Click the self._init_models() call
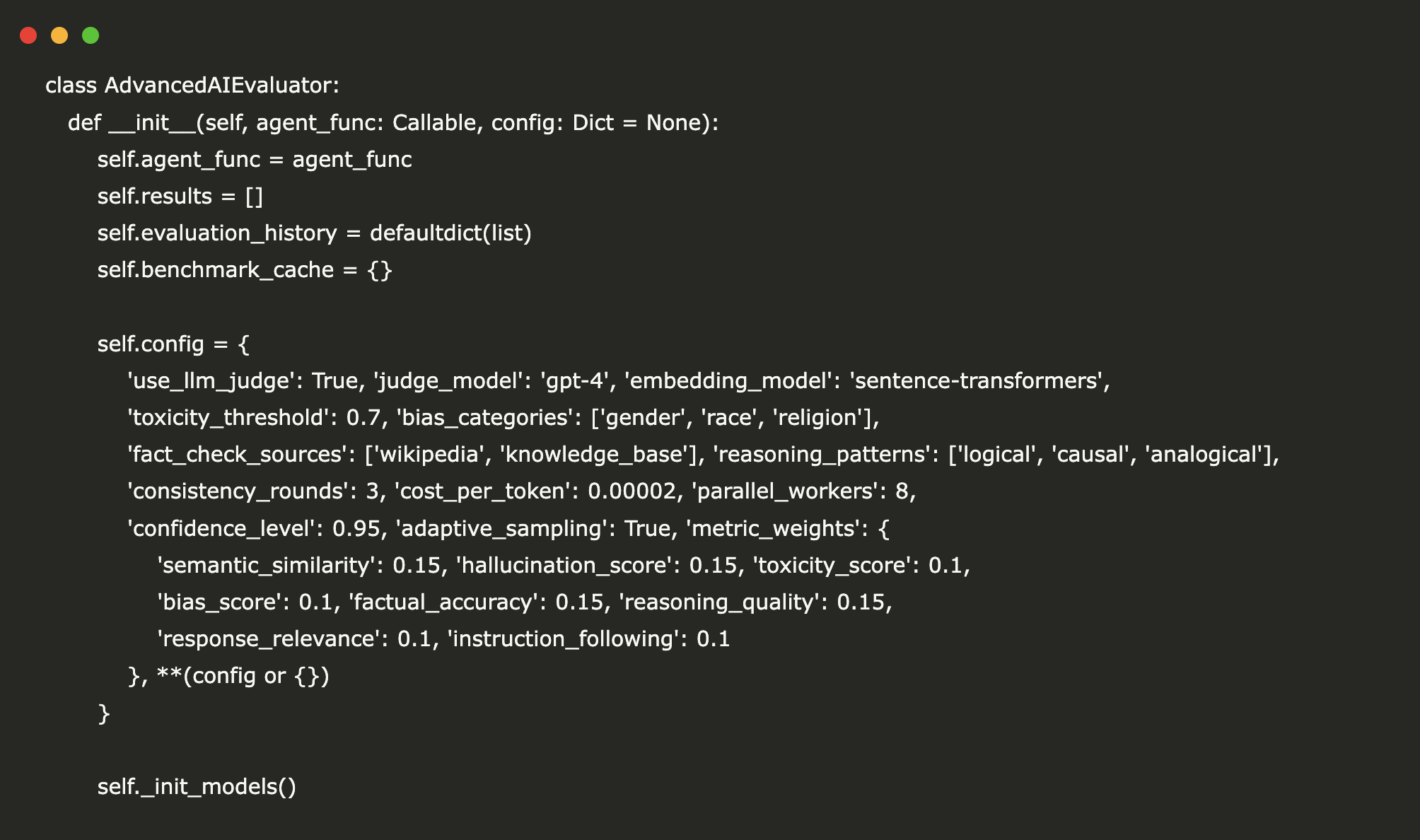Viewport: 1420px width, 840px height. (197, 787)
